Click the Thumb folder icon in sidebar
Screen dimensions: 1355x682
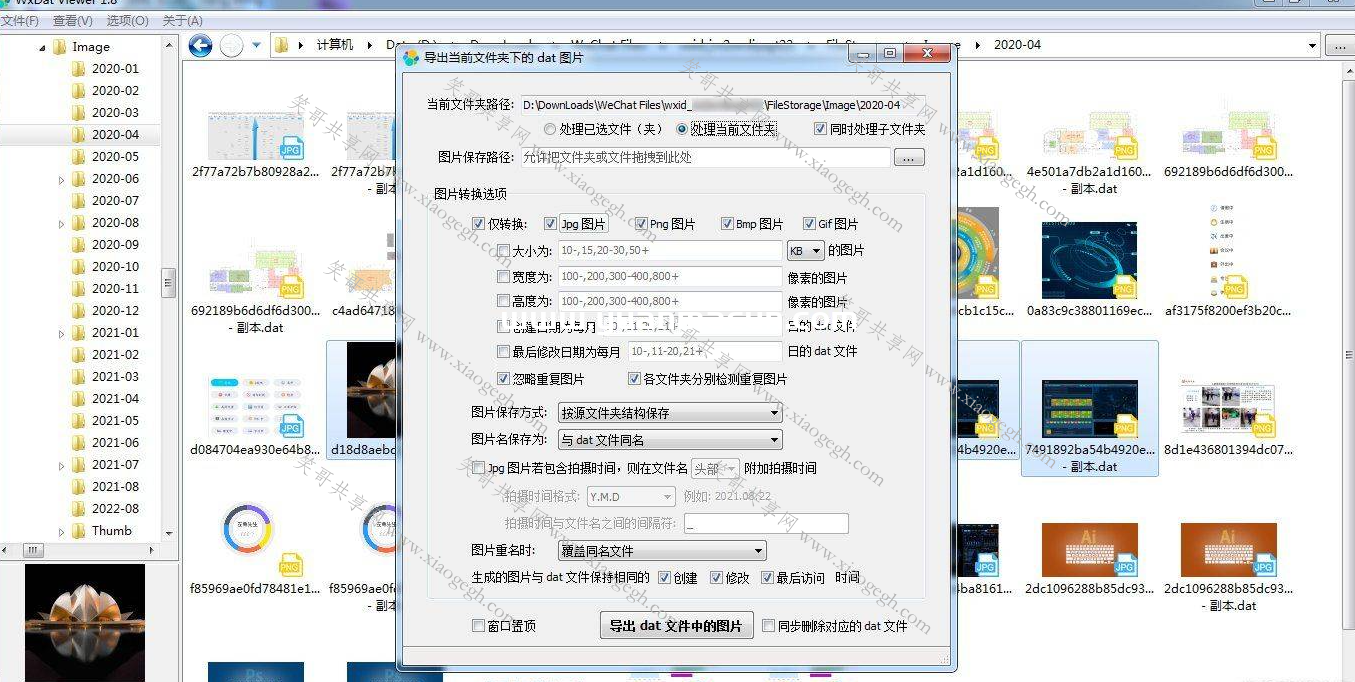coord(78,531)
